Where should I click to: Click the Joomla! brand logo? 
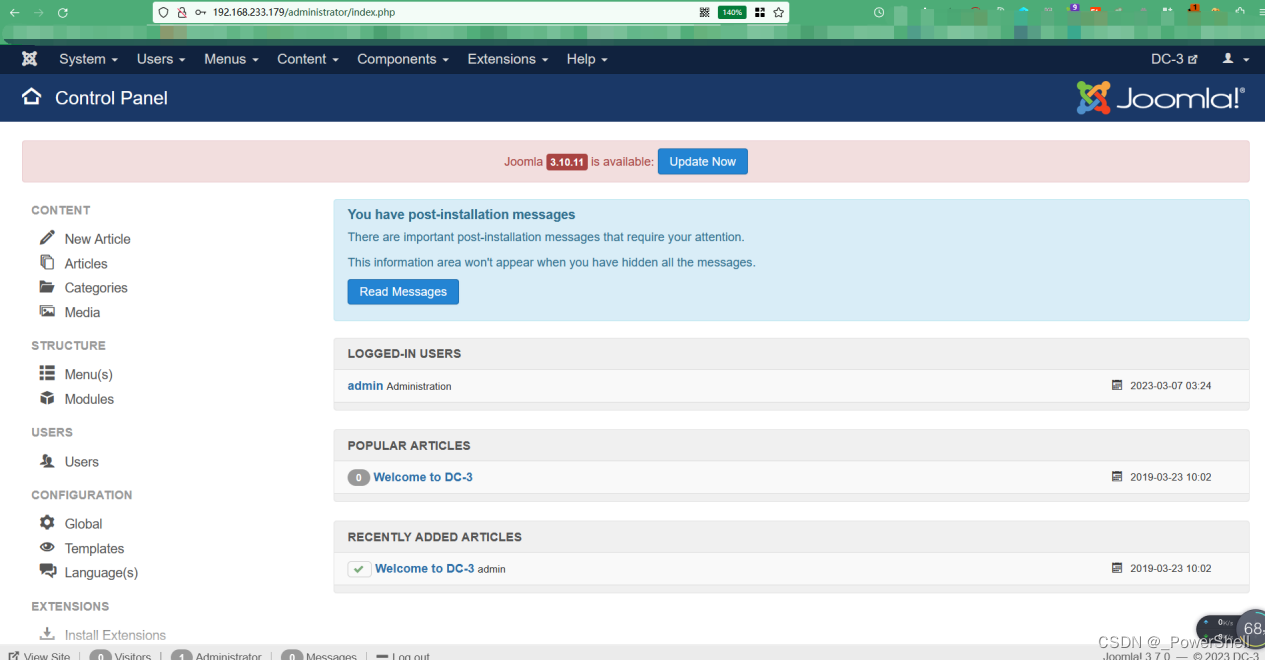(x=1161, y=98)
